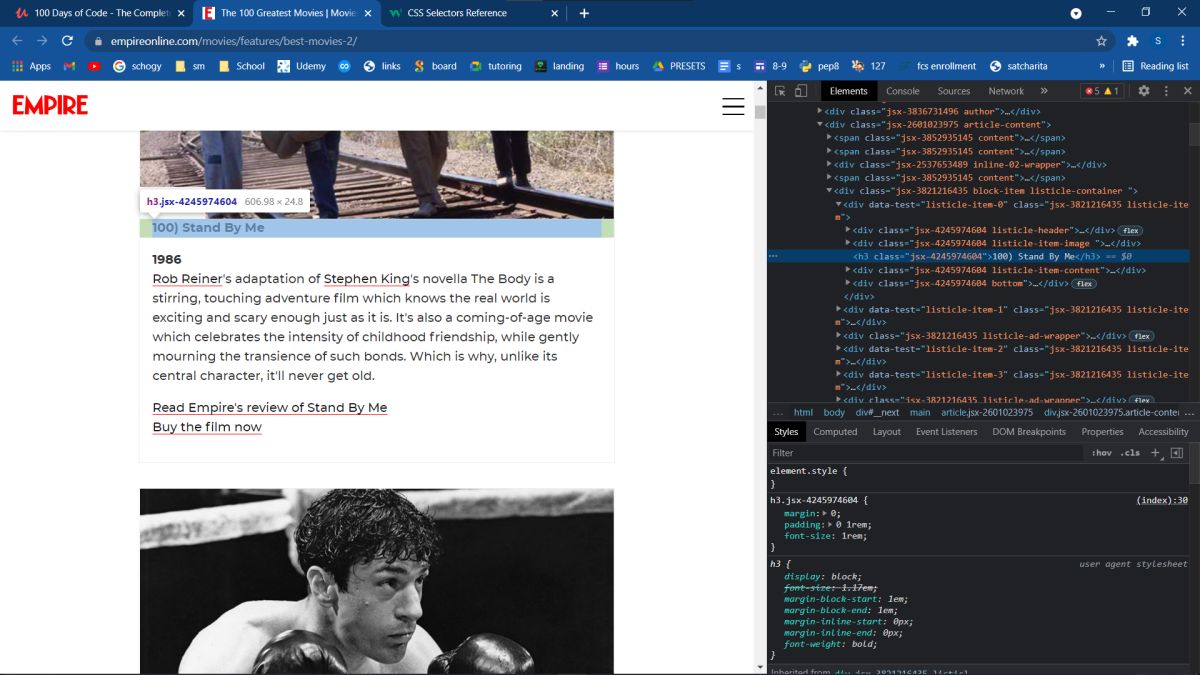This screenshot has width=1200, height=675.
Task: Click article.jsx-2601023975 in the breadcrumb
Action: (986, 412)
